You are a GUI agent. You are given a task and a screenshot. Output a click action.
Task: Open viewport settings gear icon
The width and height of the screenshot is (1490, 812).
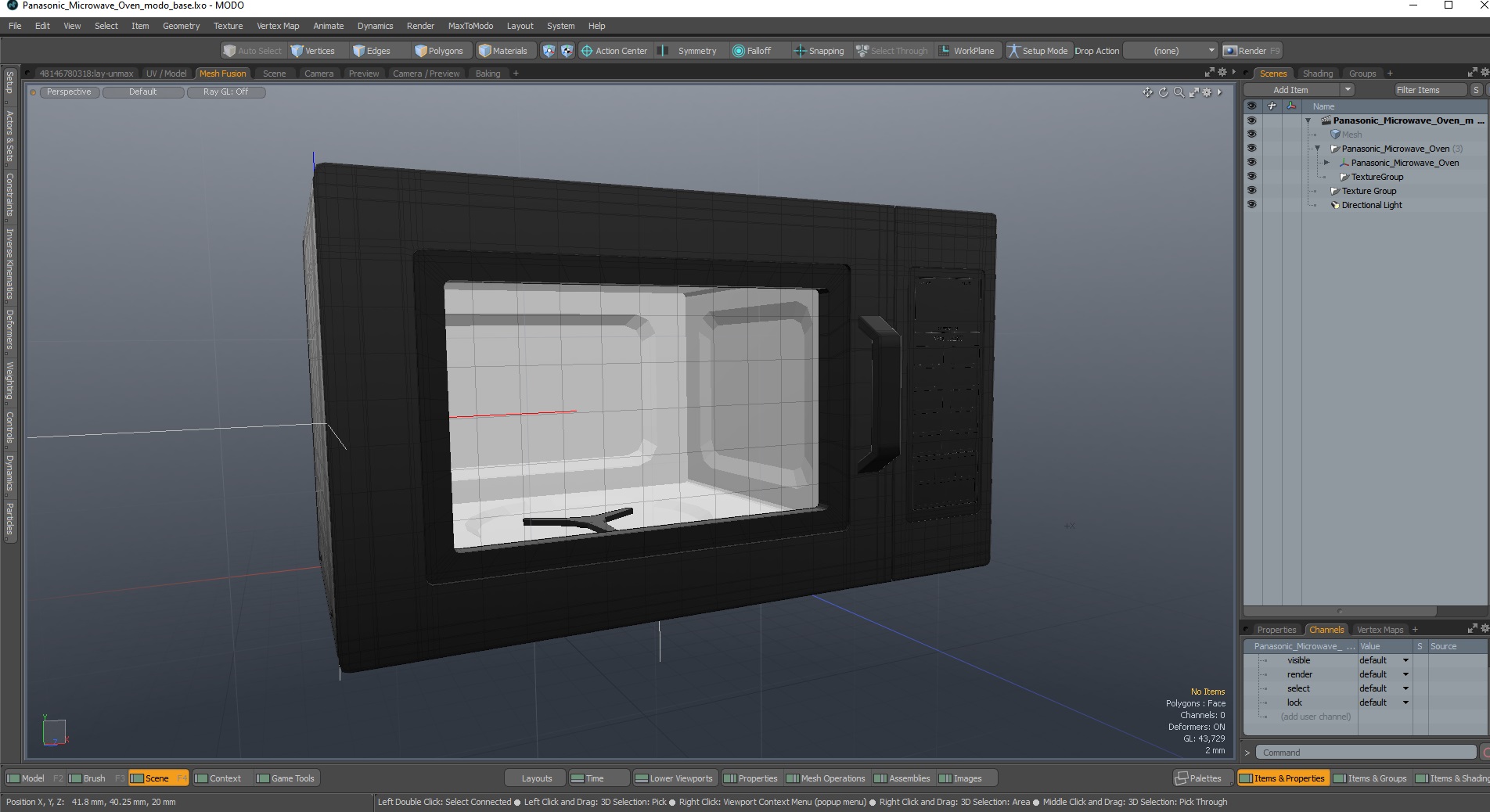click(x=1207, y=92)
